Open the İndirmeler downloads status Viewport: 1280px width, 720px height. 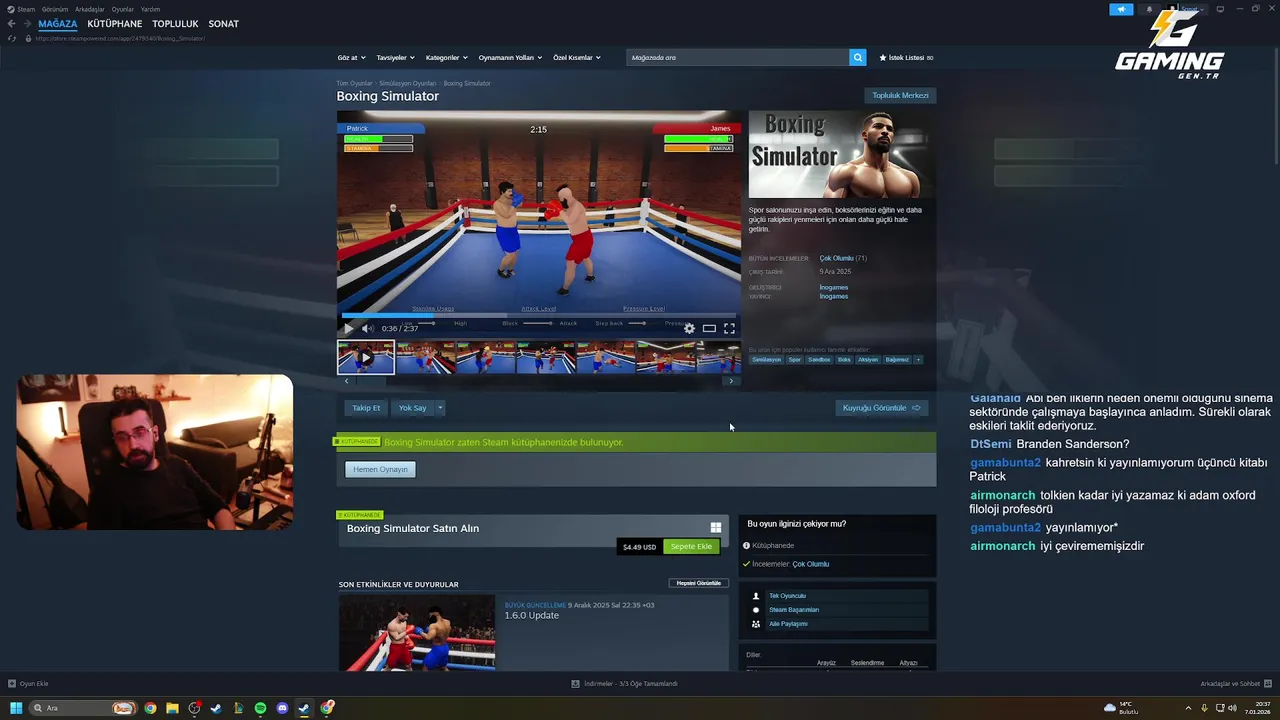625,684
